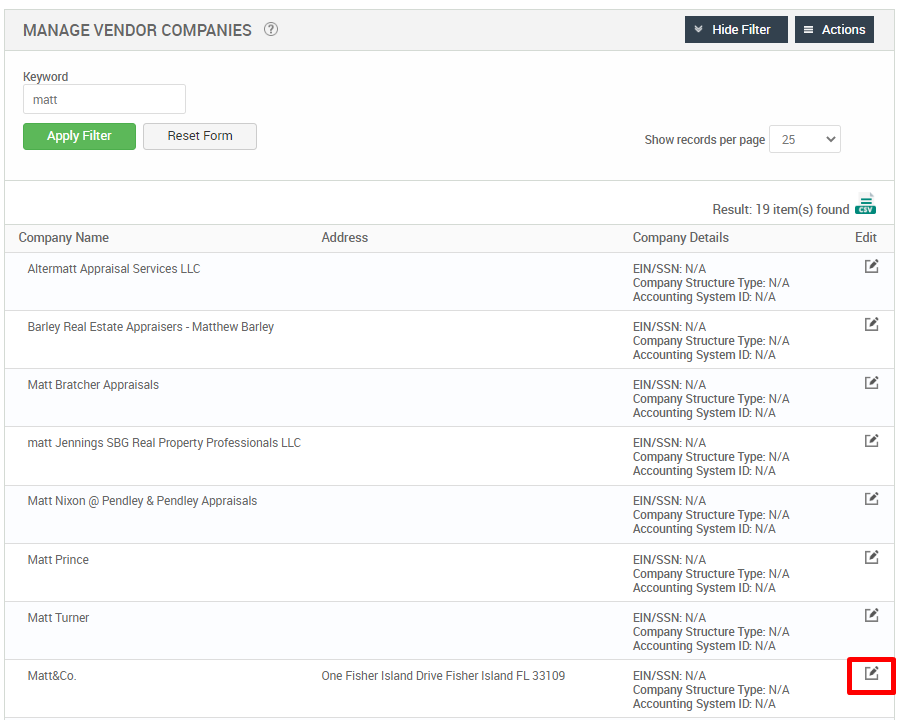Image resolution: width=911 pixels, height=720 pixels.
Task: Collapse the filter panel with Hide Filter
Action: (x=736, y=29)
